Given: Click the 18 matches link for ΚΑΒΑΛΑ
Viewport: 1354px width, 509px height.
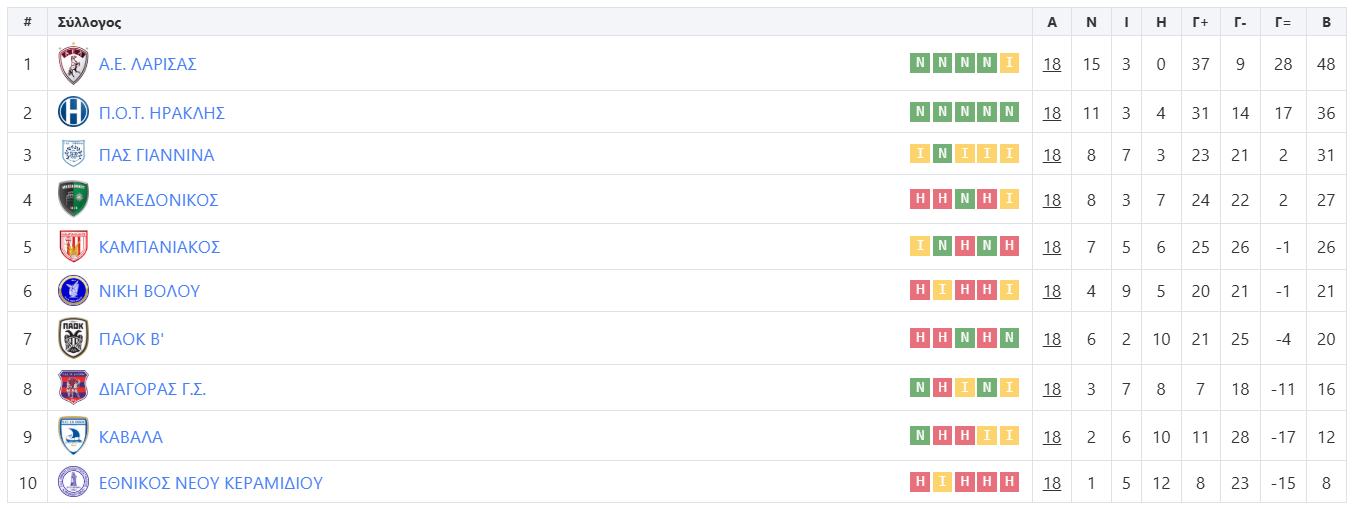Looking at the screenshot, I should [x=1052, y=436].
